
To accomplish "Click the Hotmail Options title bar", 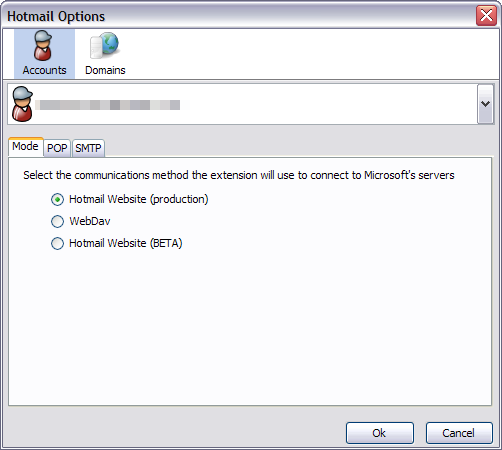I will tap(238, 16).
